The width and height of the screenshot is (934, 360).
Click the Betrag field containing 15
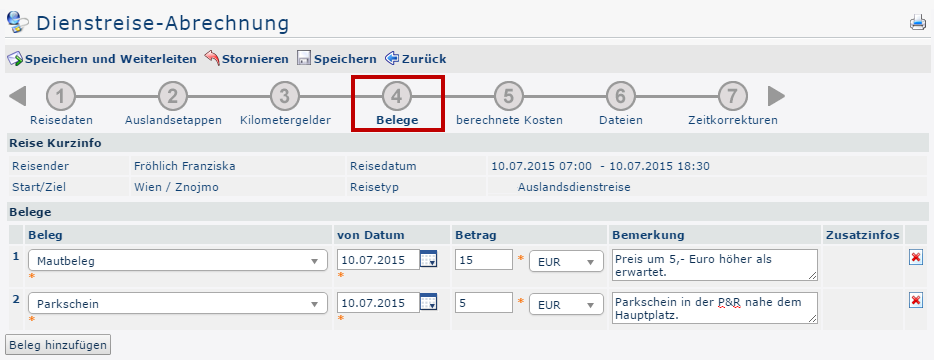tap(484, 260)
